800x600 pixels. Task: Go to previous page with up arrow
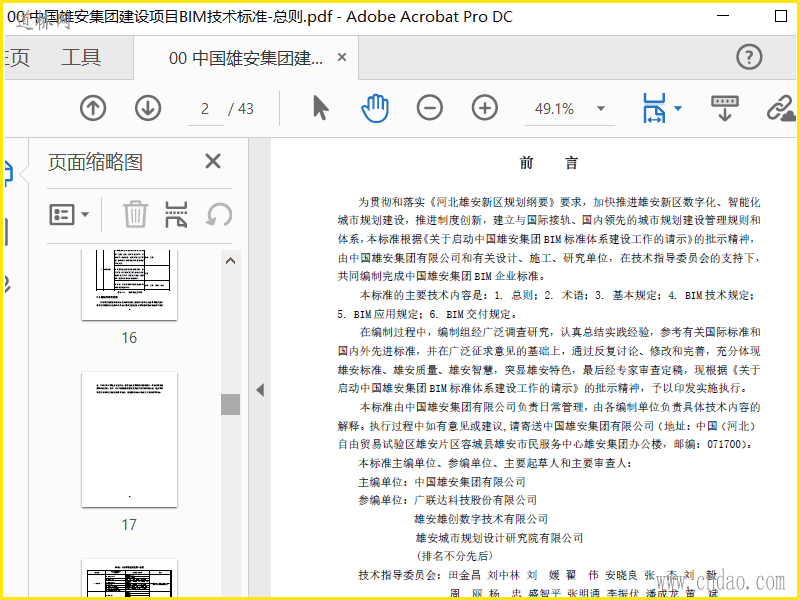point(93,108)
